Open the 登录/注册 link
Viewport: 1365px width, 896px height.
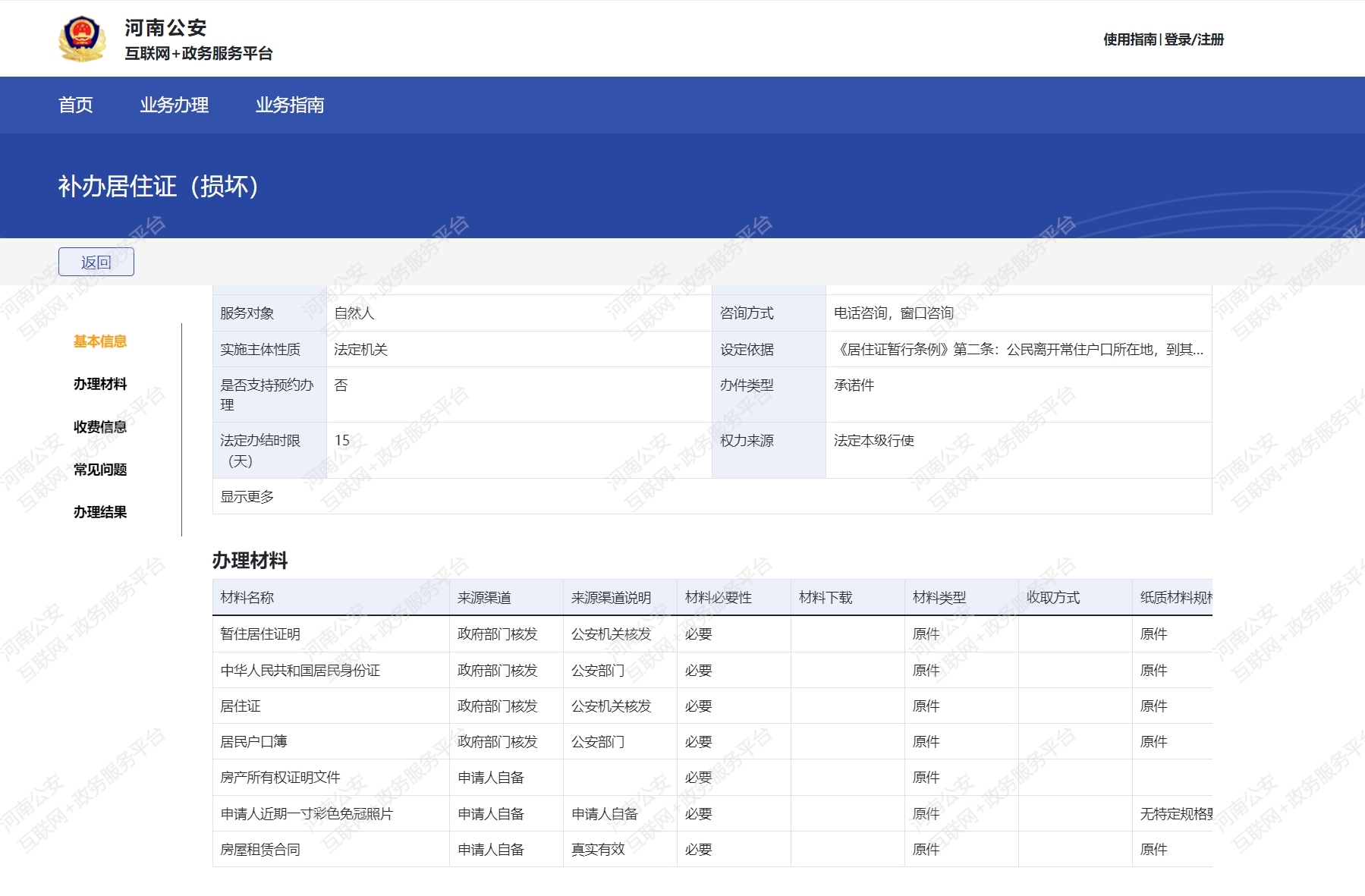tap(1194, 39)
